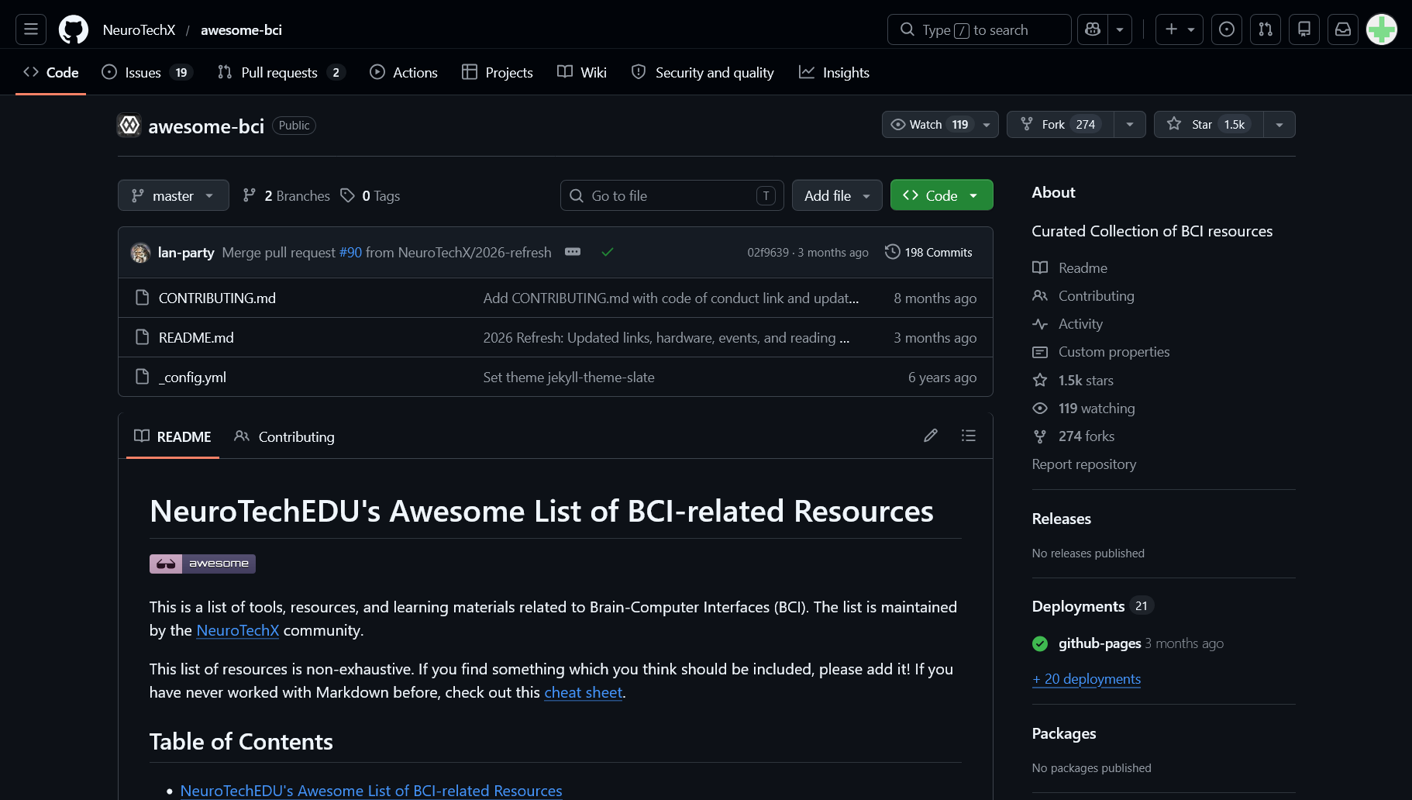Select the Actions tab
The width and height of the screenshot is (1412, 800).
point(404,72)
